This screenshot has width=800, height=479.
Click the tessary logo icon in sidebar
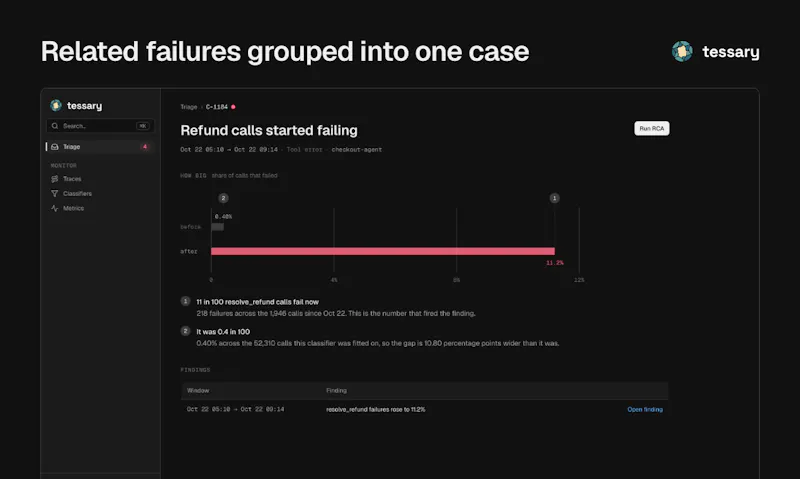coord(56,106)
